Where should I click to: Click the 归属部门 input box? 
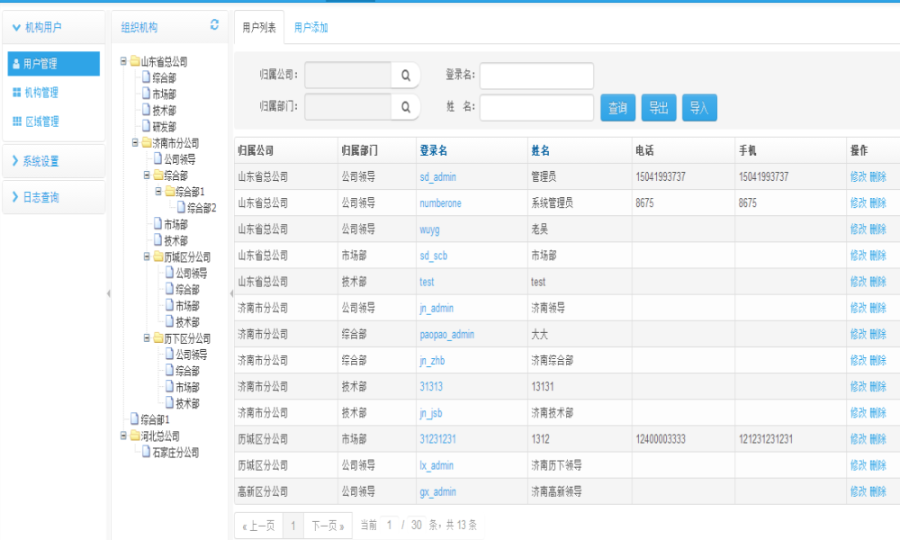348,107
